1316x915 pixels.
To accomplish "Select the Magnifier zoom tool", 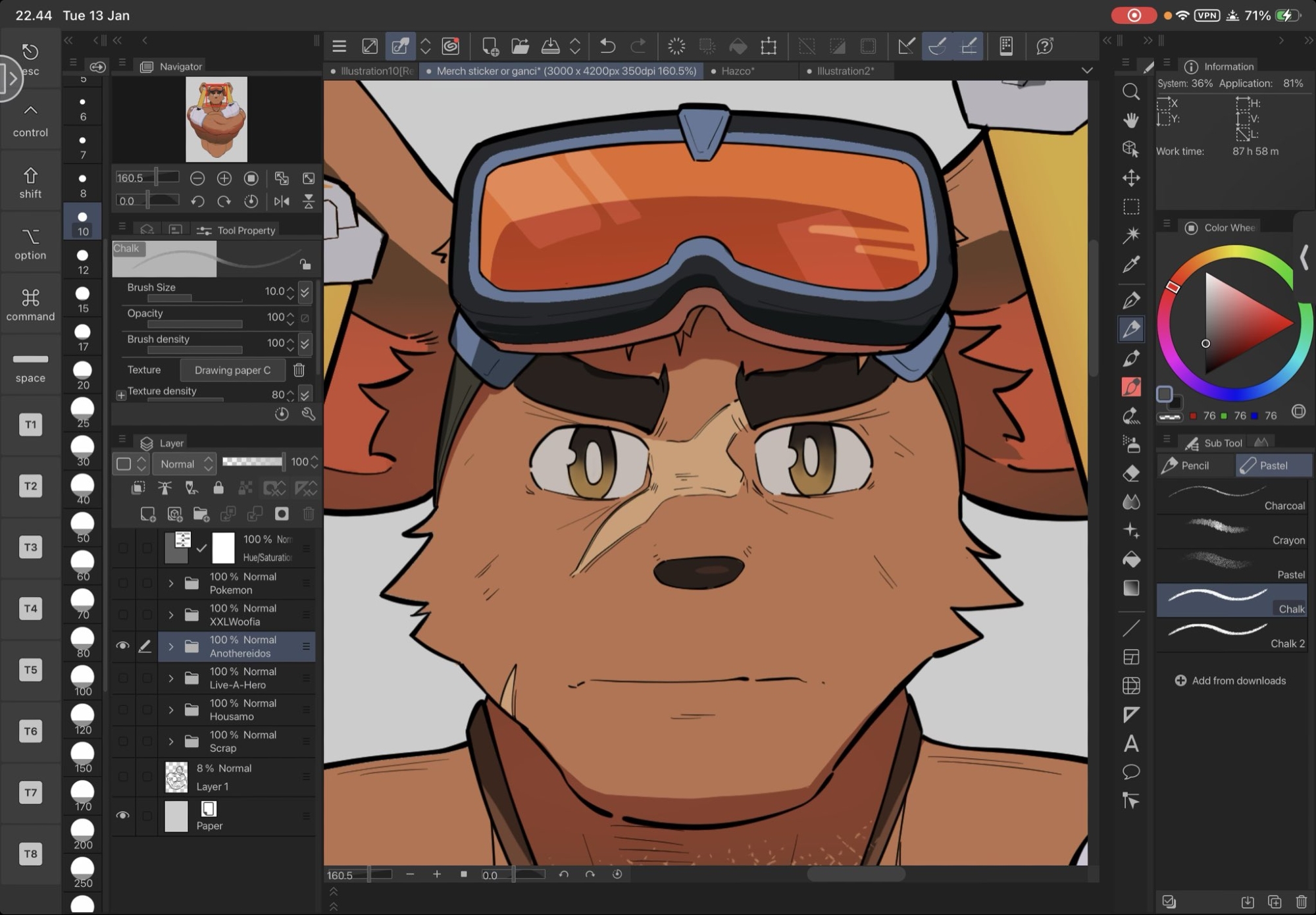I will 1131,91.
